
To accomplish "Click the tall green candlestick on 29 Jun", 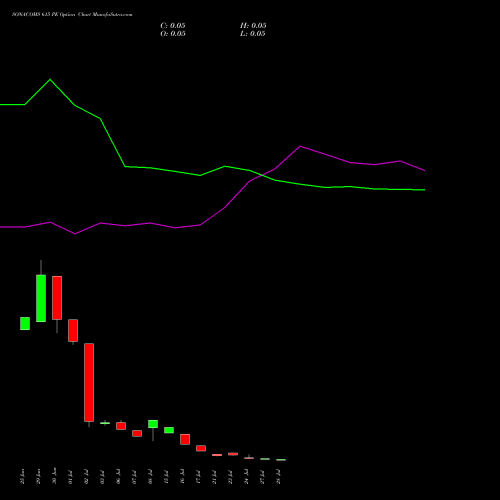I will 41,298.
